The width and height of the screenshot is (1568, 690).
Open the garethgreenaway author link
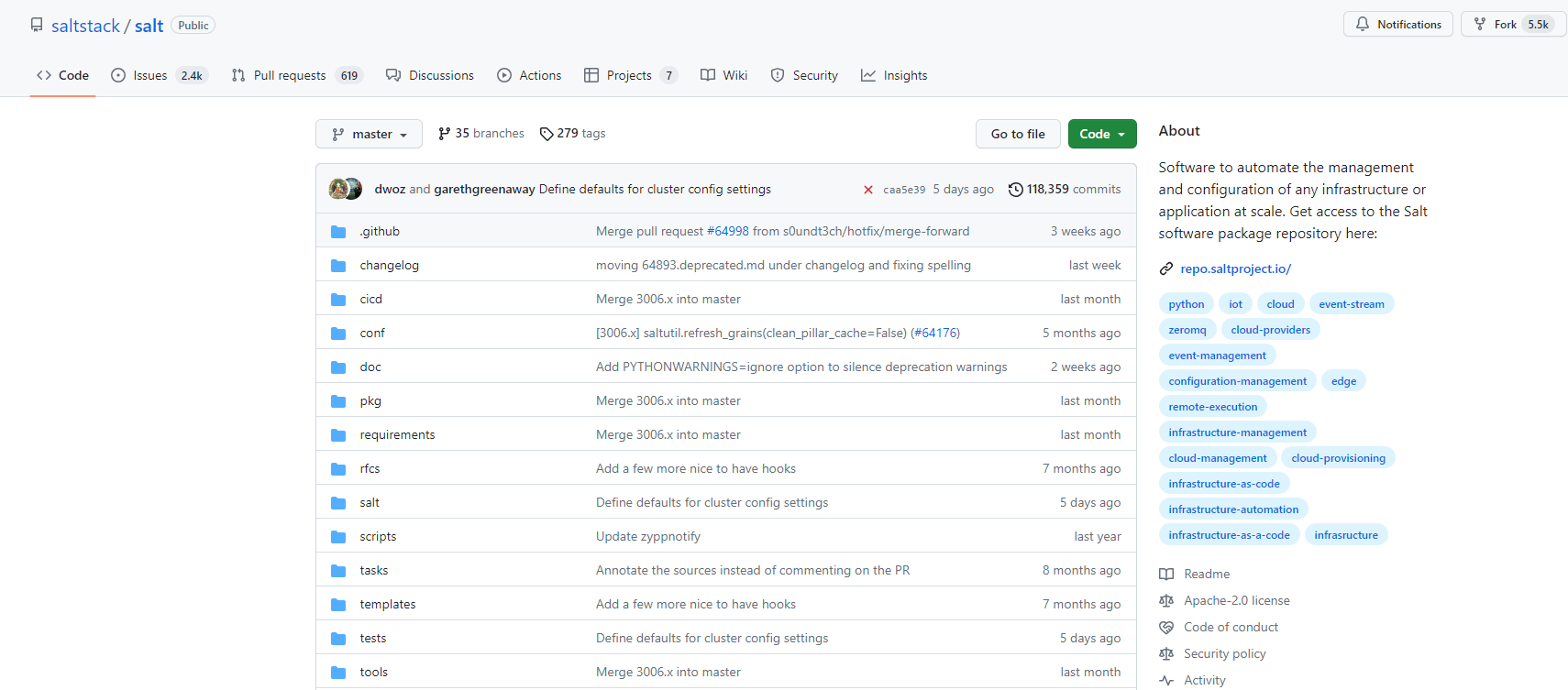[x=484, y=190]
